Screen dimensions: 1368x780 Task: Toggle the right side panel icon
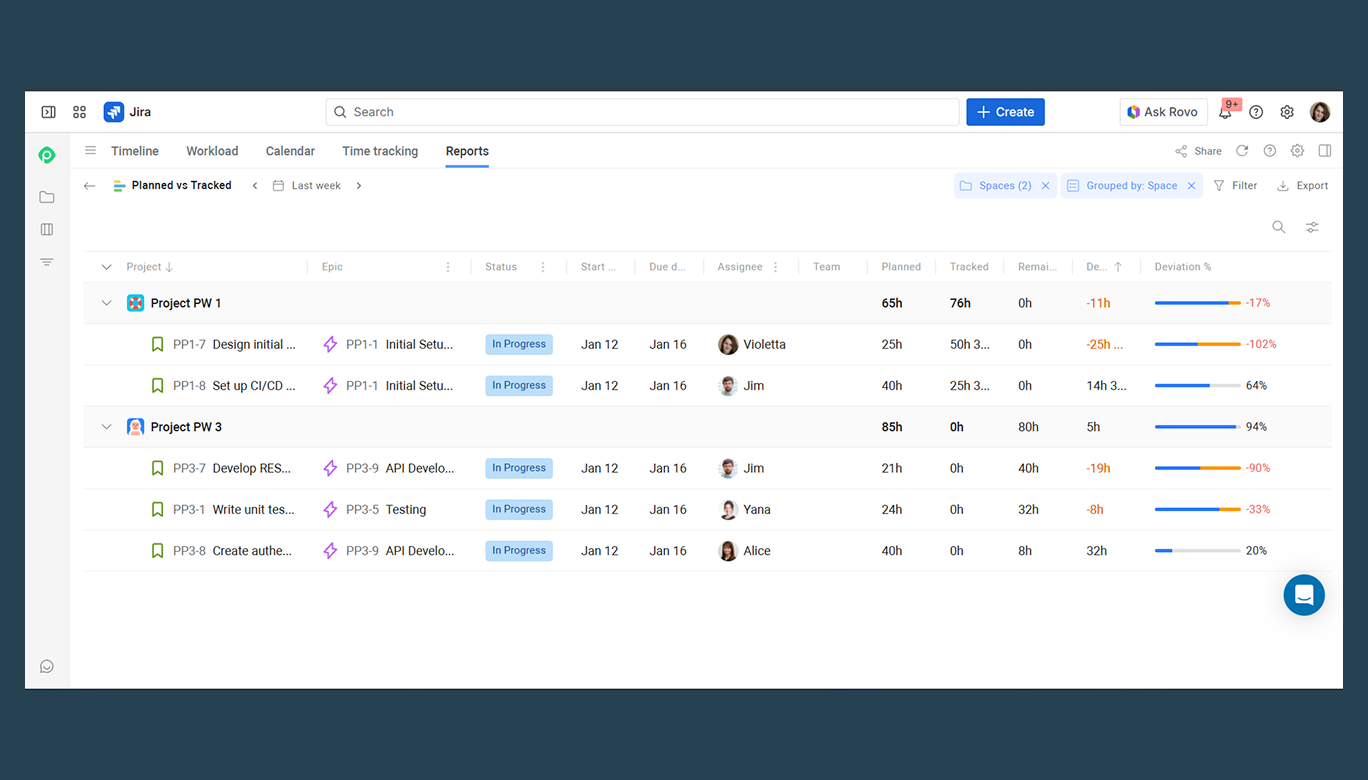coord(1325,151)
